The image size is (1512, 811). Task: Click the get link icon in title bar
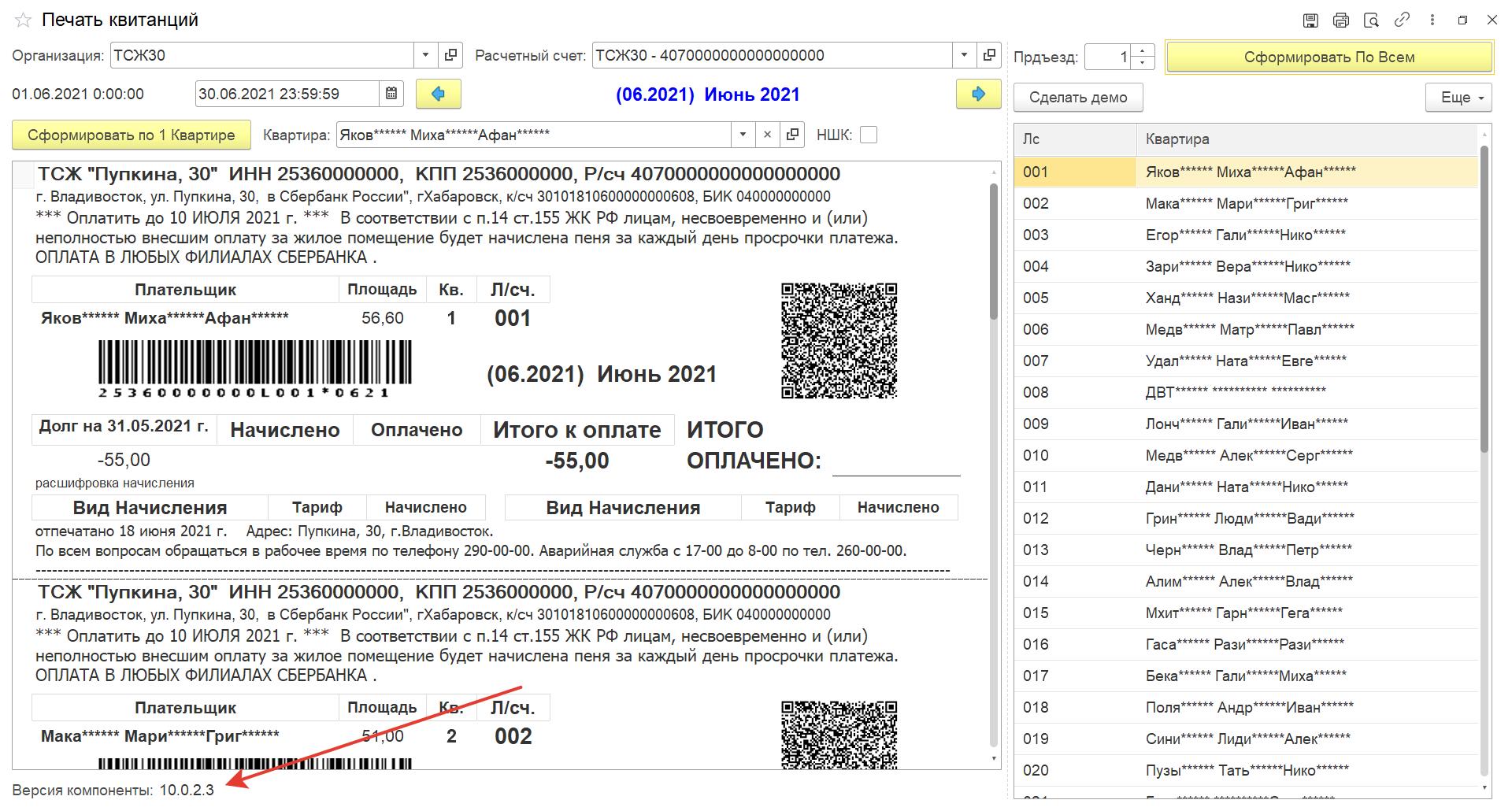1402,20
